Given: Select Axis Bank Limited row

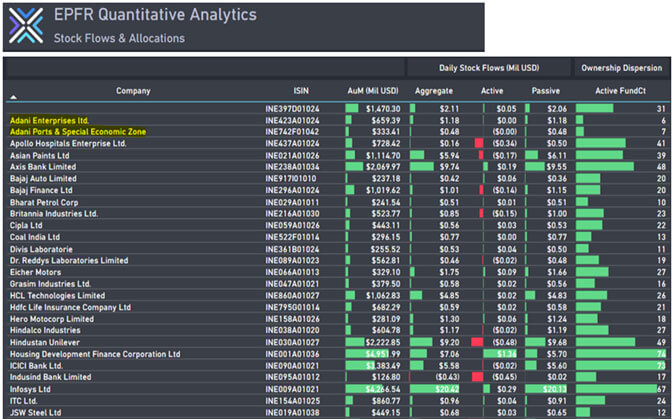Looking at the screenshot, I should pyautogui.click(x=338, y=167).
